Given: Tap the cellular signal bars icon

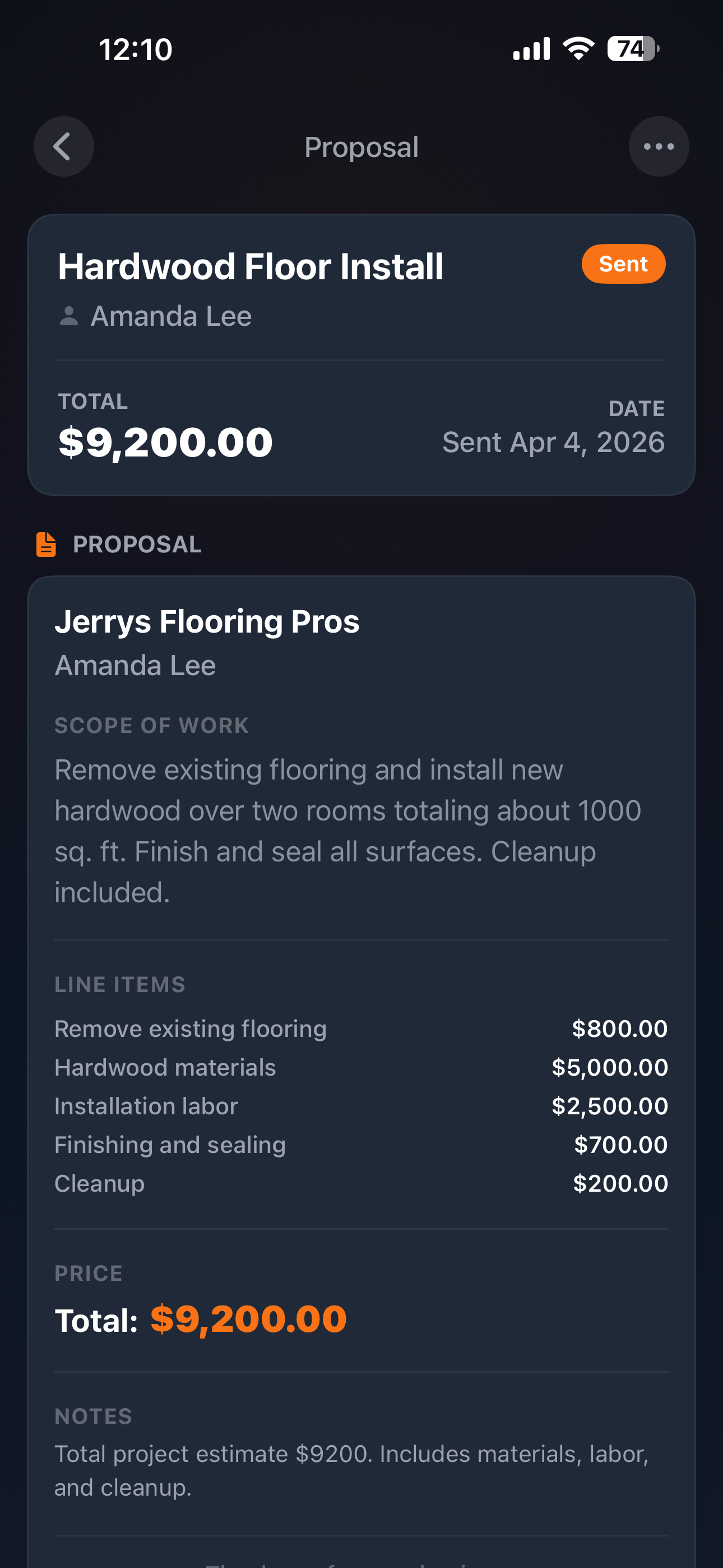Looking at the screenshot, I should pyautogui.click(x=531, y=49).
